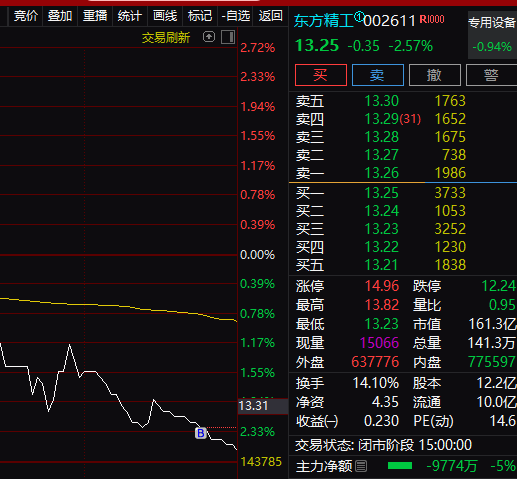The width and height of the screenshot is (517, 479).
Task: Select the 买四 price 13.22
Action: pyautogui.click(x=382, y=247)
